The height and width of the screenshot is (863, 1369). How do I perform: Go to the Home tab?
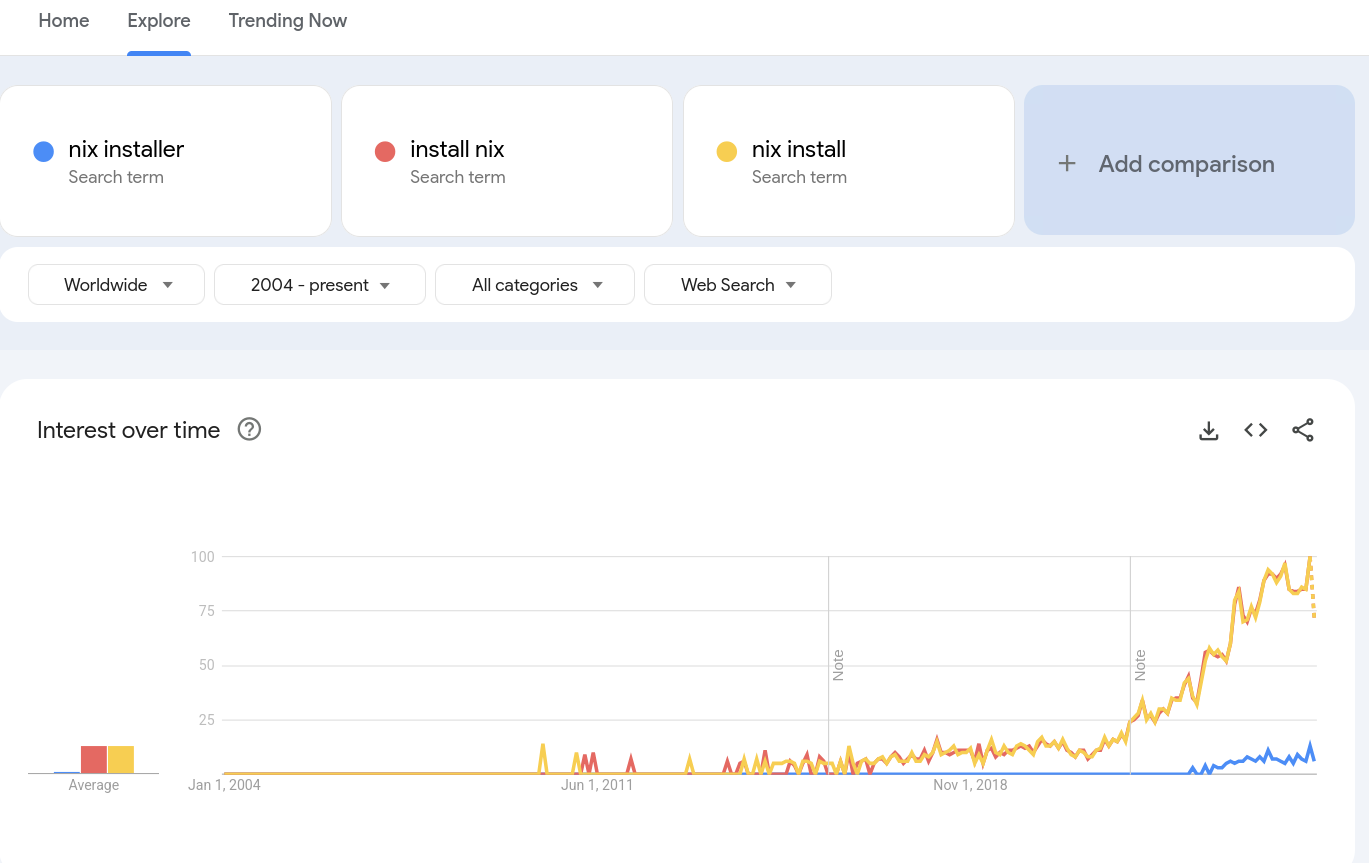coord(64,21)
